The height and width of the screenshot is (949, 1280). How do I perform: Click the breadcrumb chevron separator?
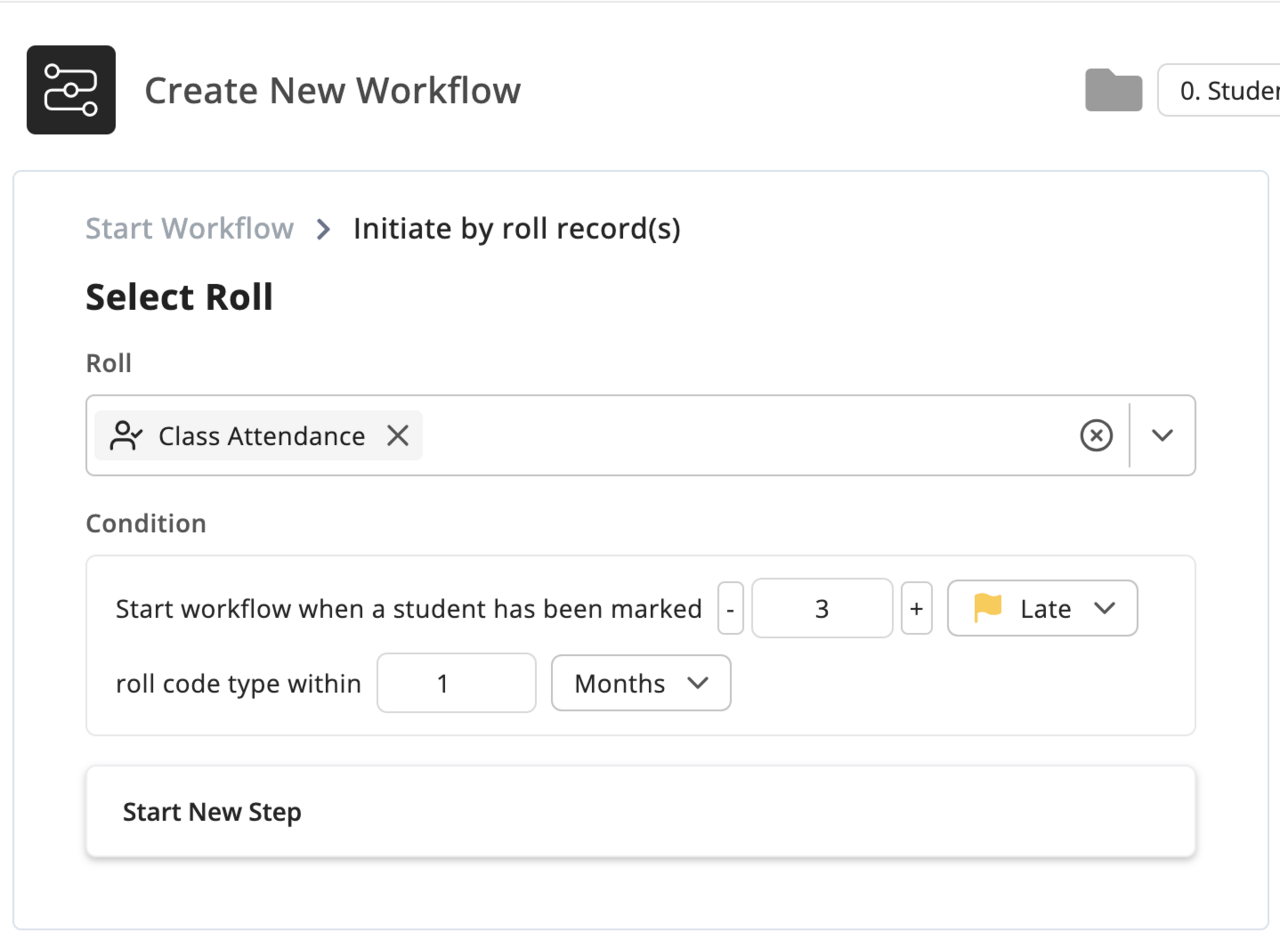323,229
